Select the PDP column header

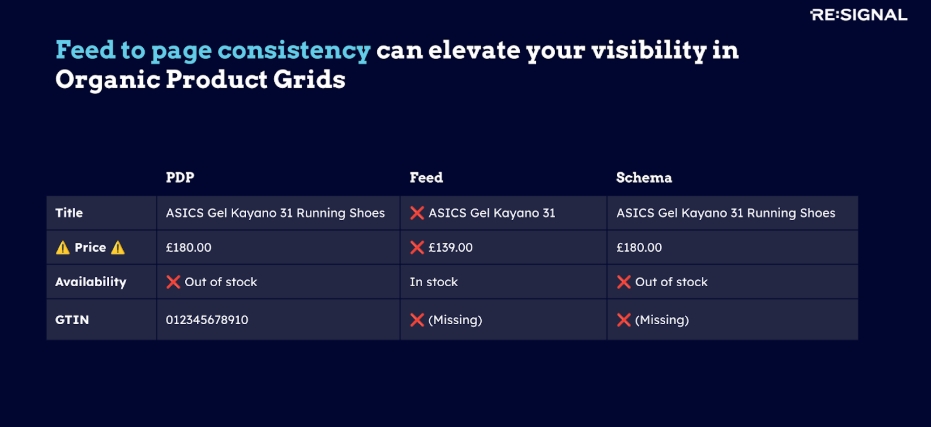(x=180, y=178)
